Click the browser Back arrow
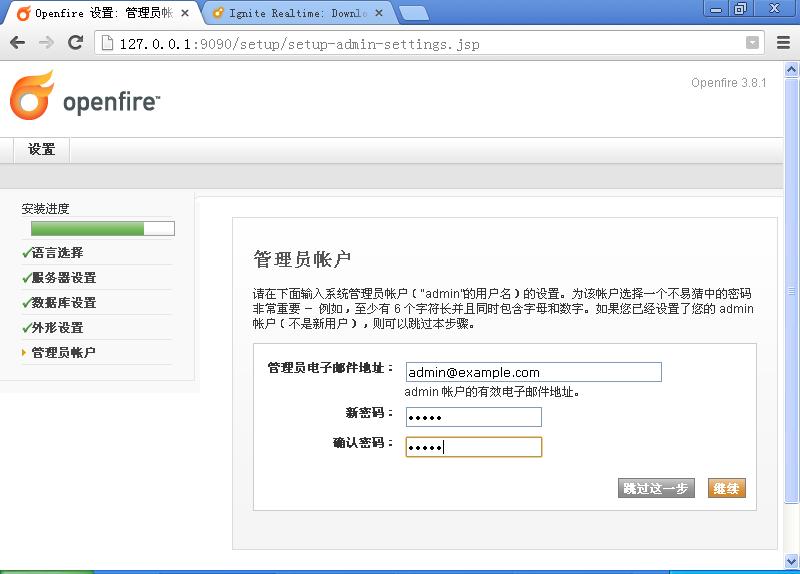This screenshot has width=800, height=574. [18, 43]
